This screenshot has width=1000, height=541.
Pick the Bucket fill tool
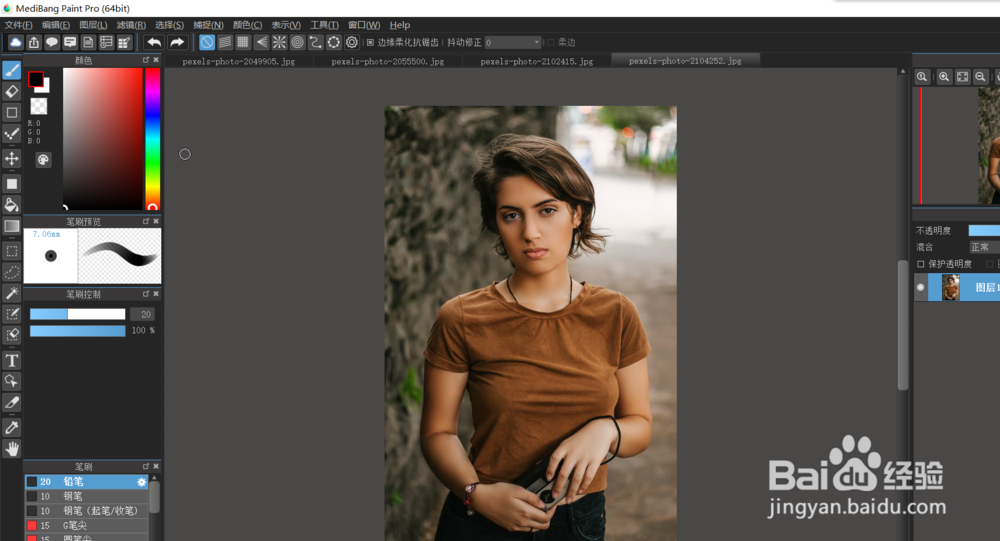click(x=11, y=205)
